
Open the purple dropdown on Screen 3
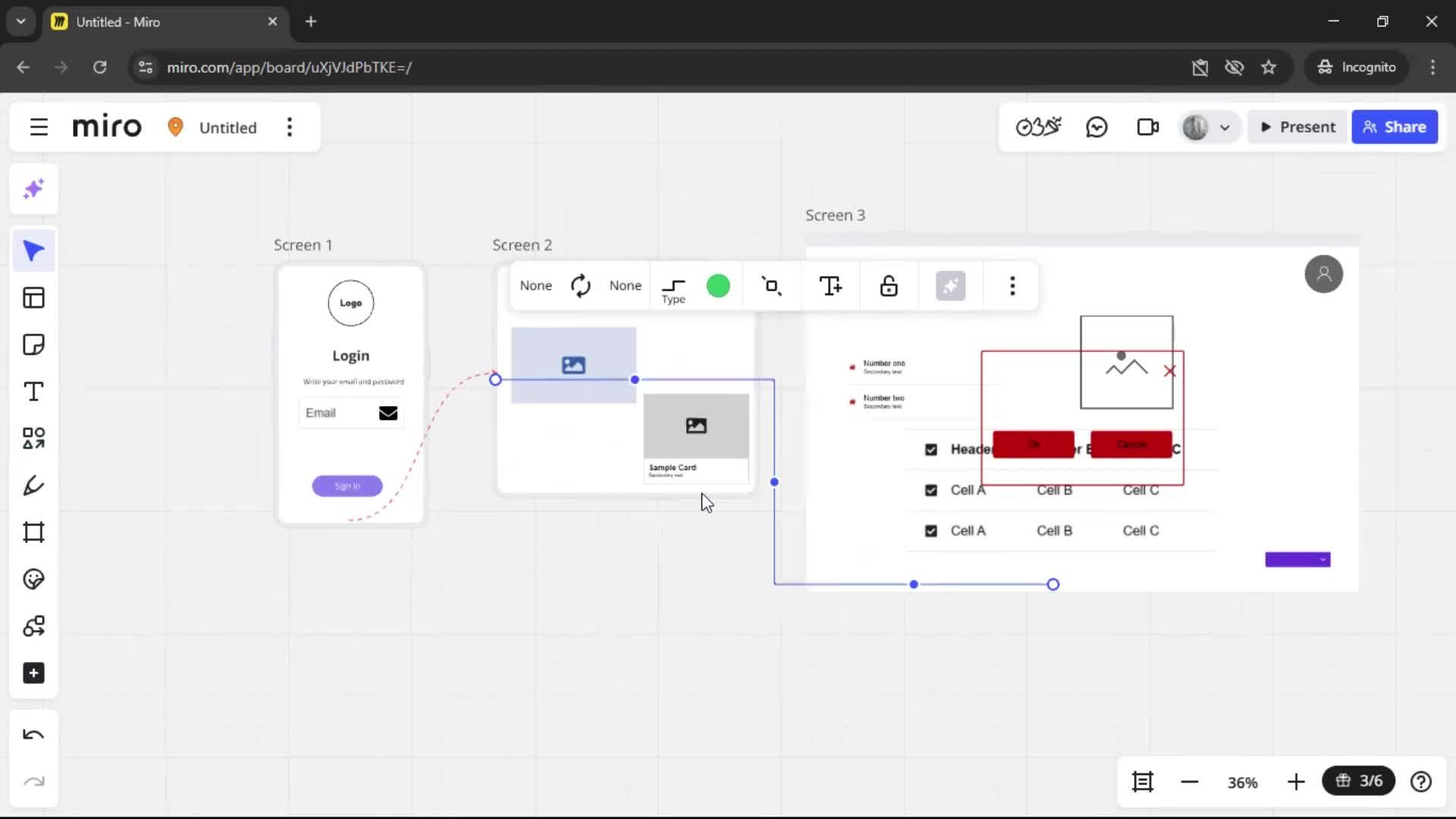(1298, 560)
